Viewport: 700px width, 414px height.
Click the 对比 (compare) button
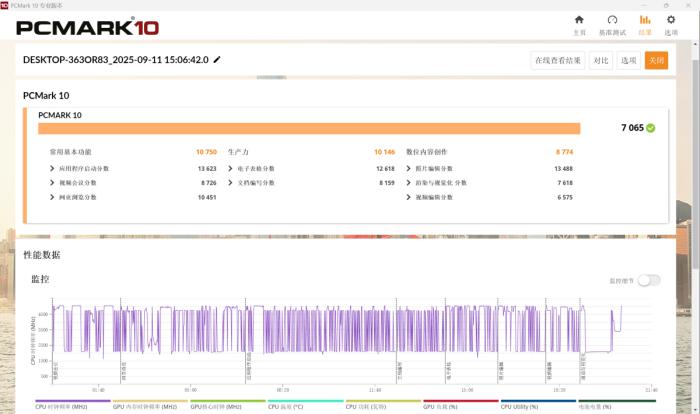point(601,60)
